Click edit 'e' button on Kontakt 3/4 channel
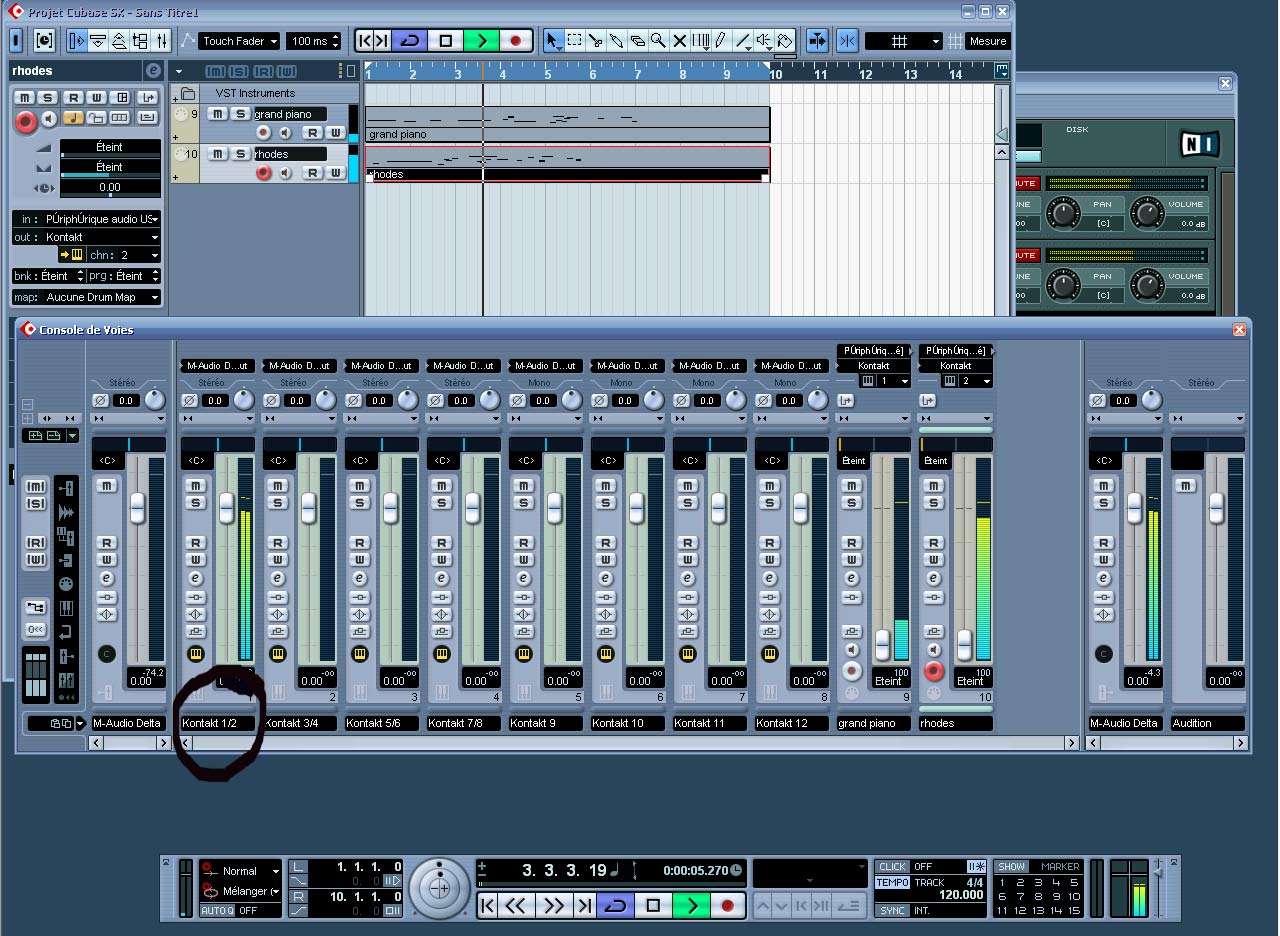The height and width of the screenshot is (936, 1280). click(x=278, y=578)
